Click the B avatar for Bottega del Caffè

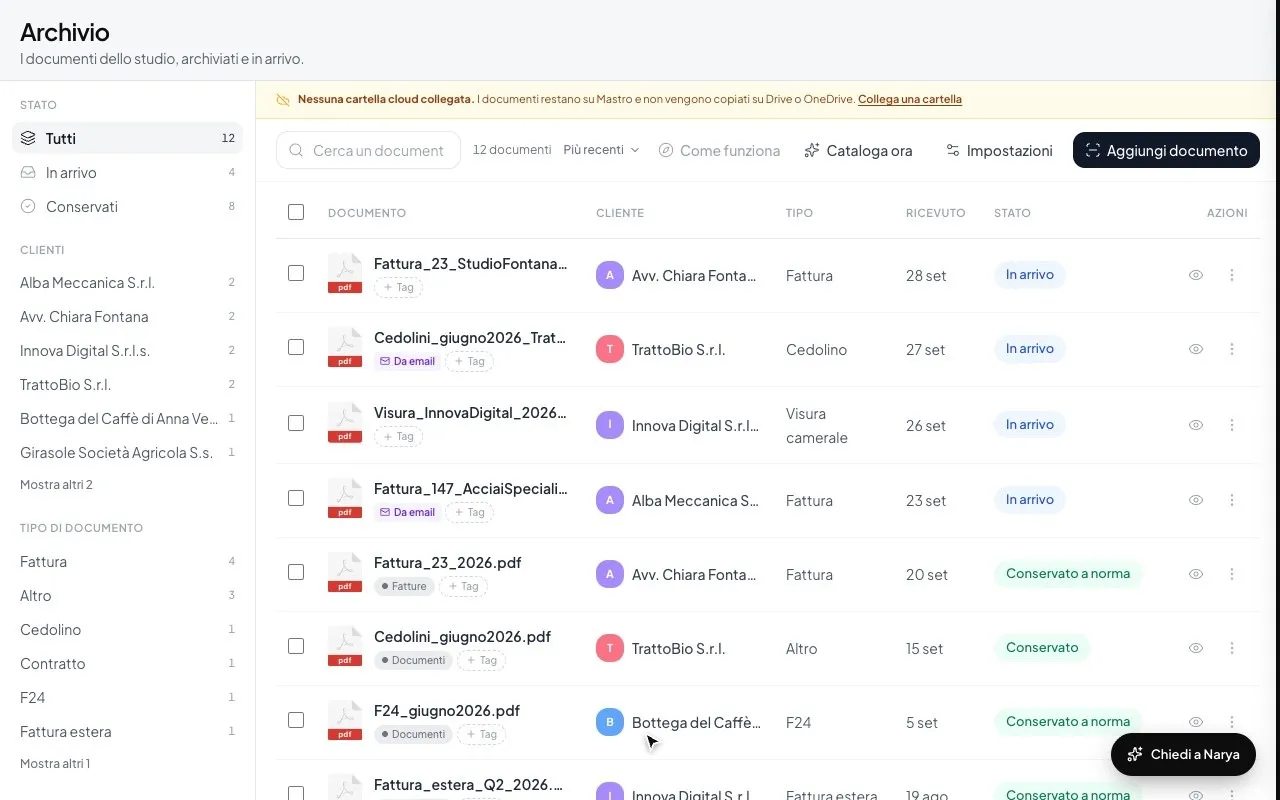pos(610,722)
